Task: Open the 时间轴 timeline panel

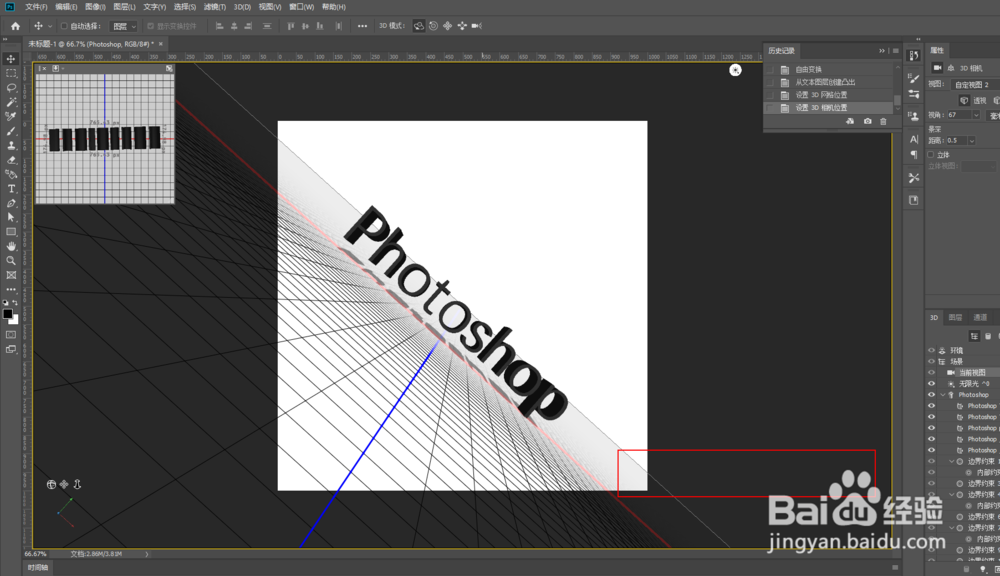Action: [38, 567]
